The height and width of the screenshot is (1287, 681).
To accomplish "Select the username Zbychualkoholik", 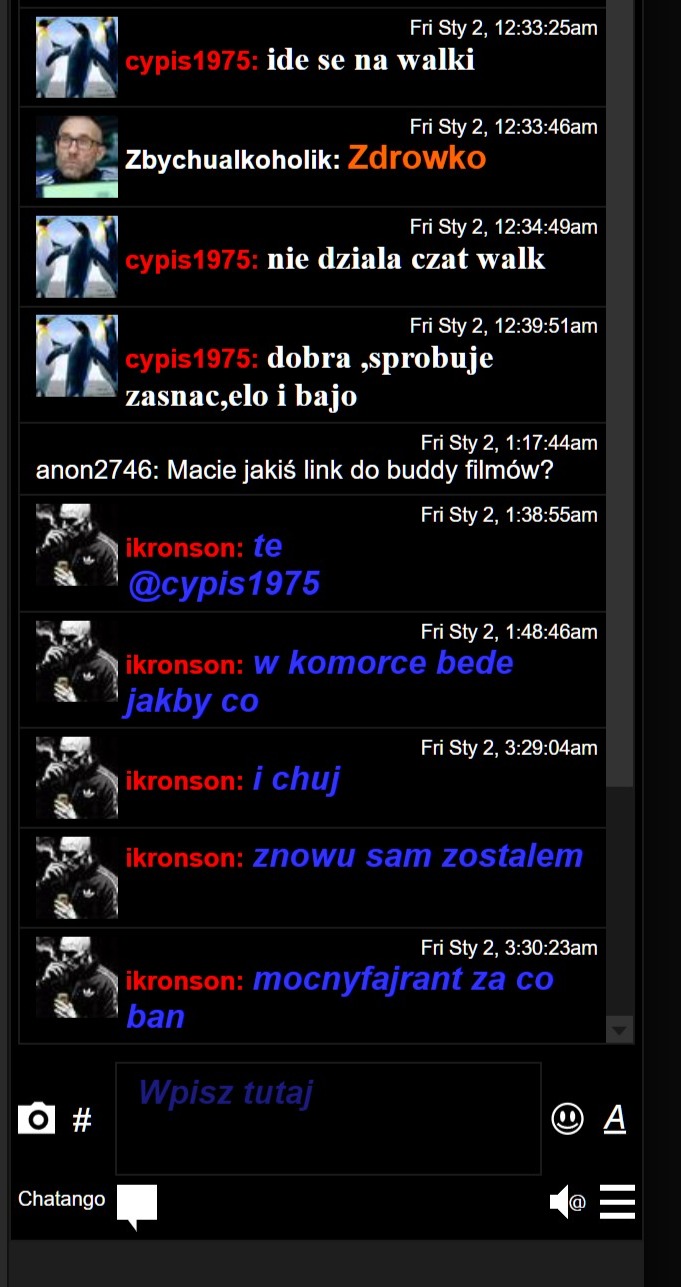I will (233, 160).
